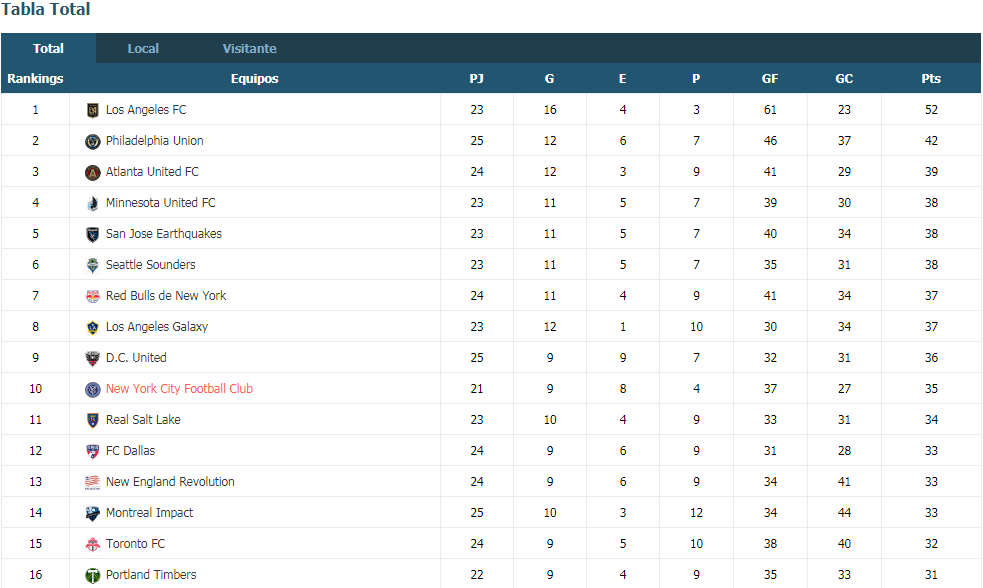Screen dimensions: 983x588
Task: Select the Total tab
Action: (x=48, y=48)
